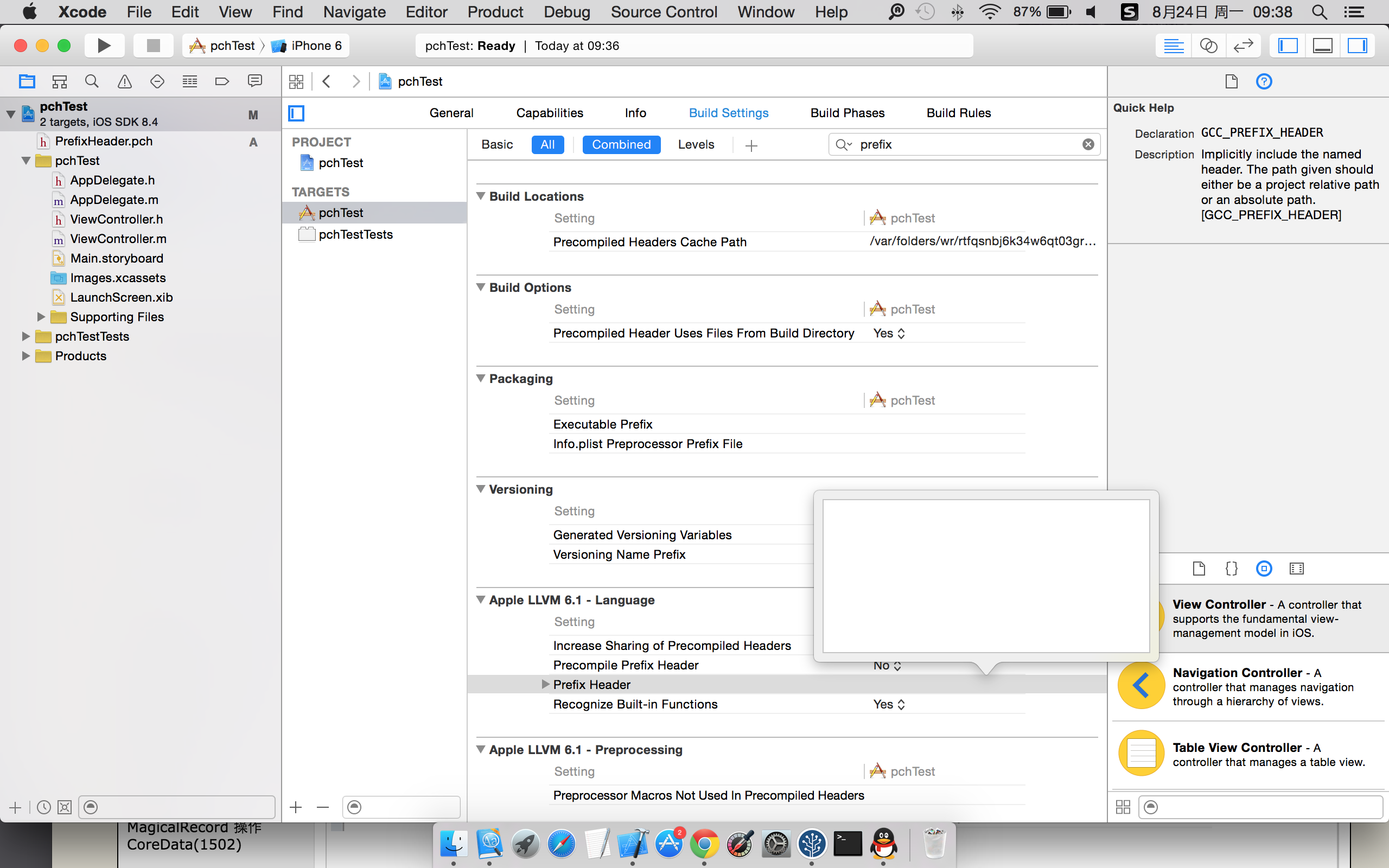Toggle the Navigator pane
1389x868 pixels.
pos(1288,46)
